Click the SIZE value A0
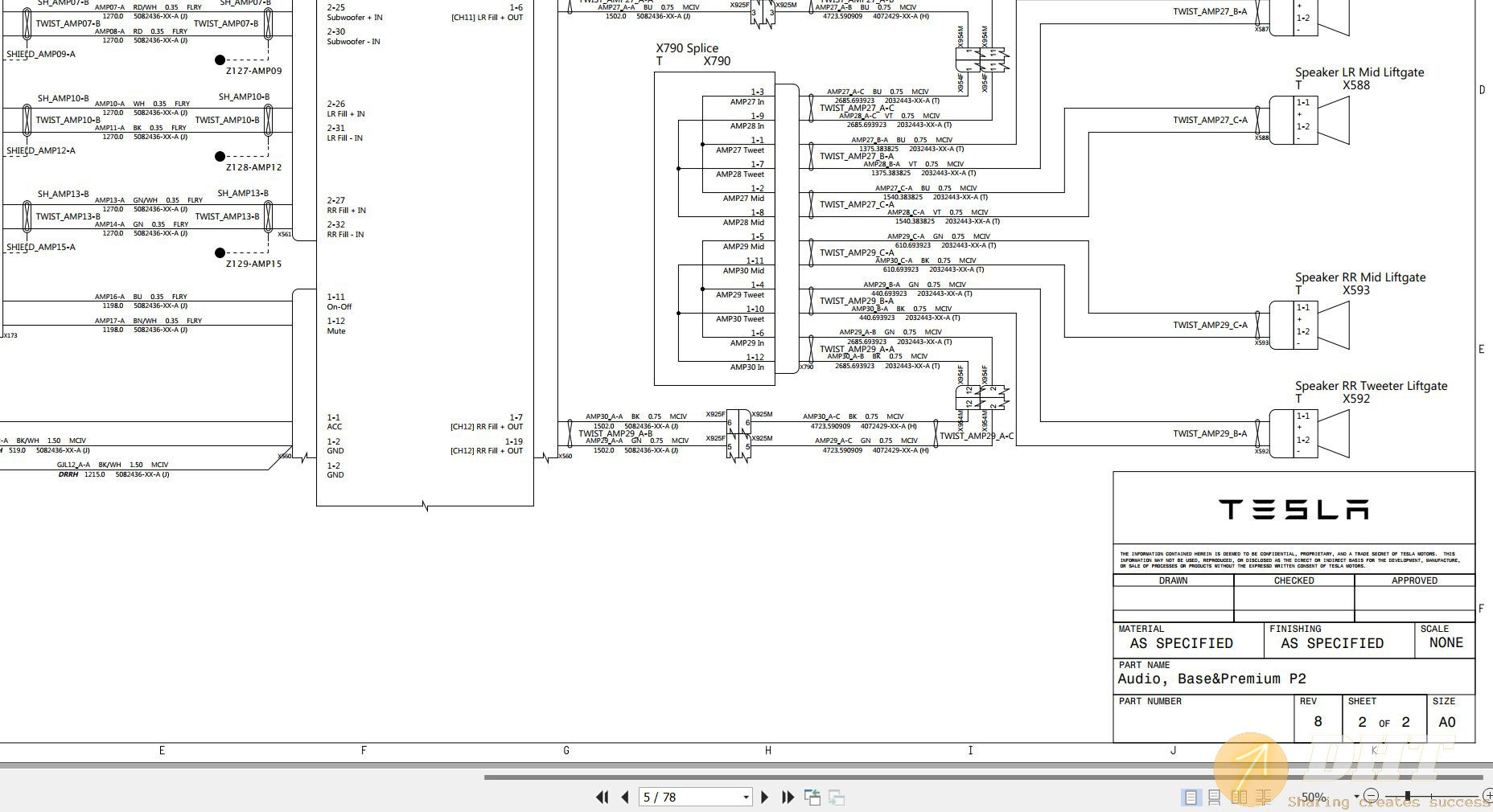The width and height of the screenshot is (1493, 812). [x=1446, y=722]
